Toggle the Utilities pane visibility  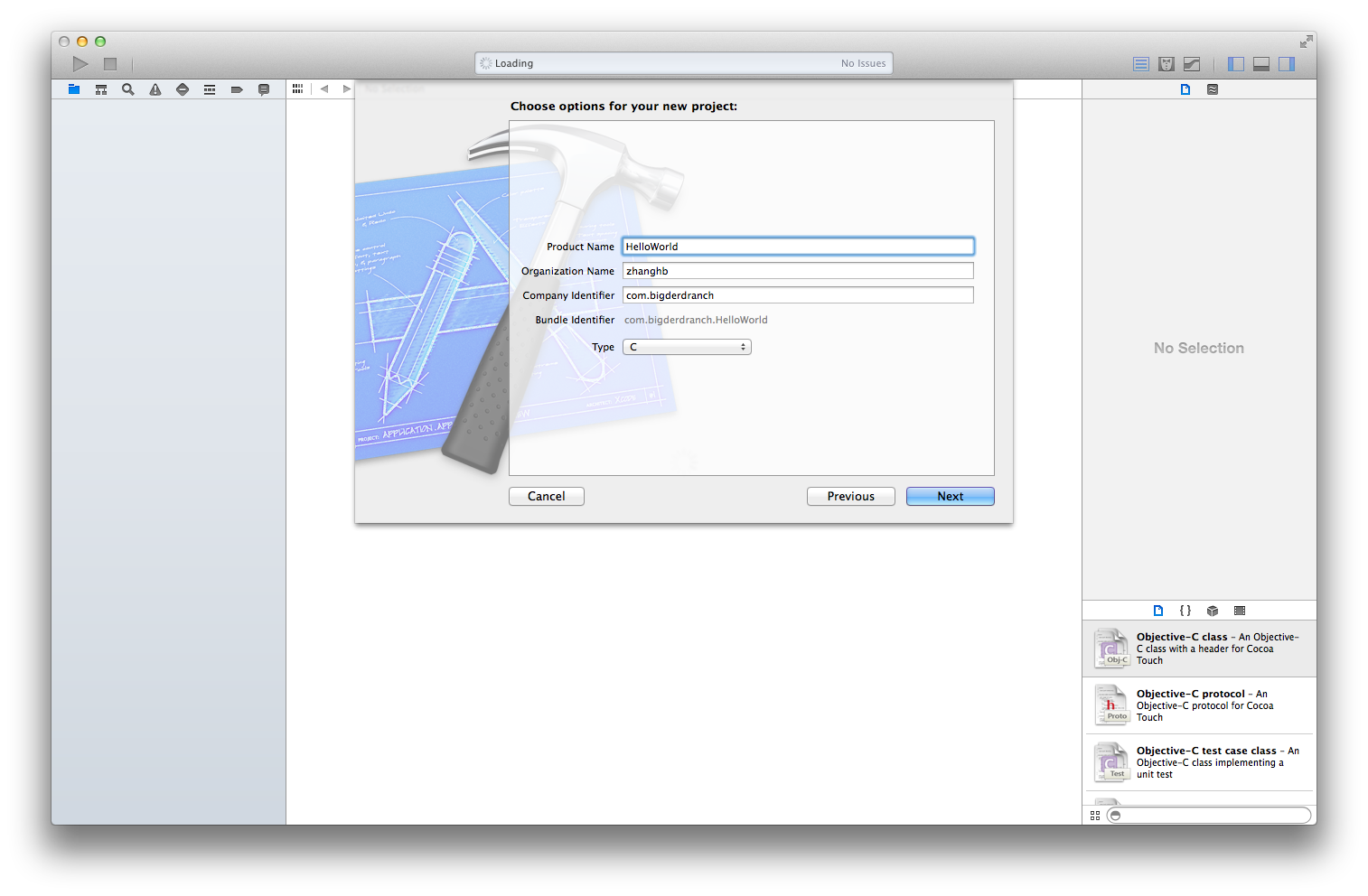[x=1287, y=64]
